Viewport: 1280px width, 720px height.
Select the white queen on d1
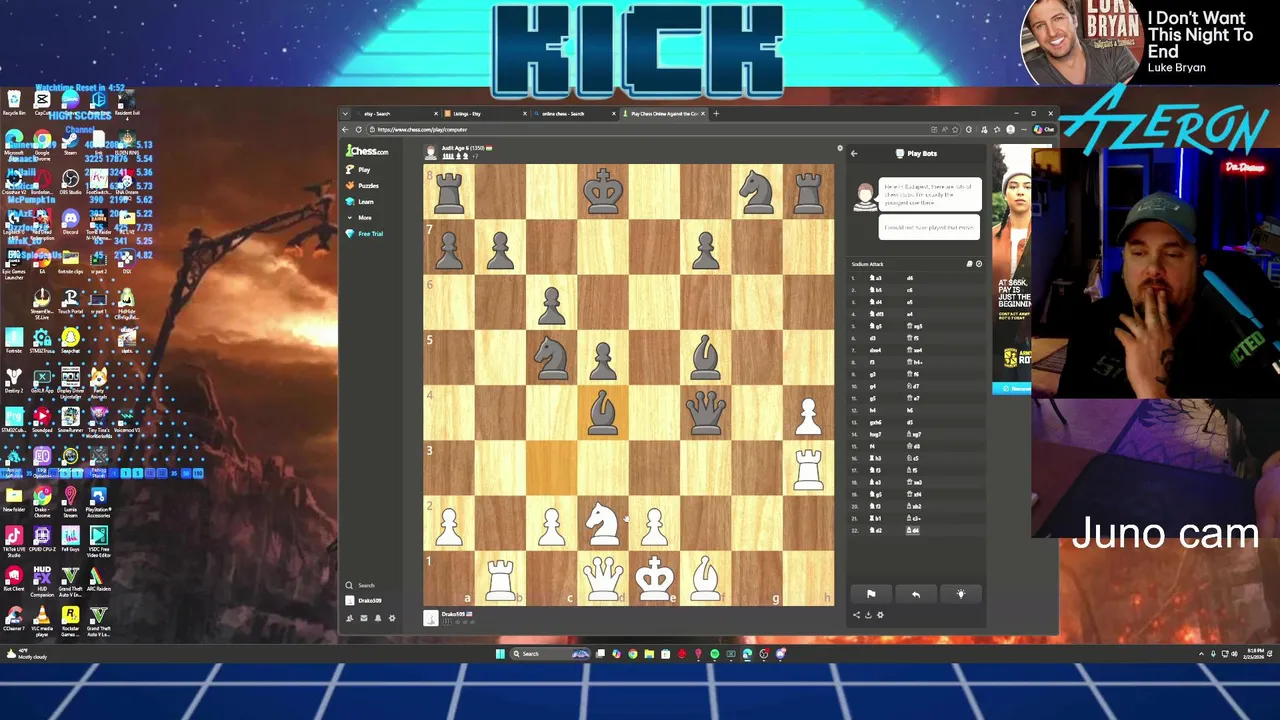(x=603, y=579)
